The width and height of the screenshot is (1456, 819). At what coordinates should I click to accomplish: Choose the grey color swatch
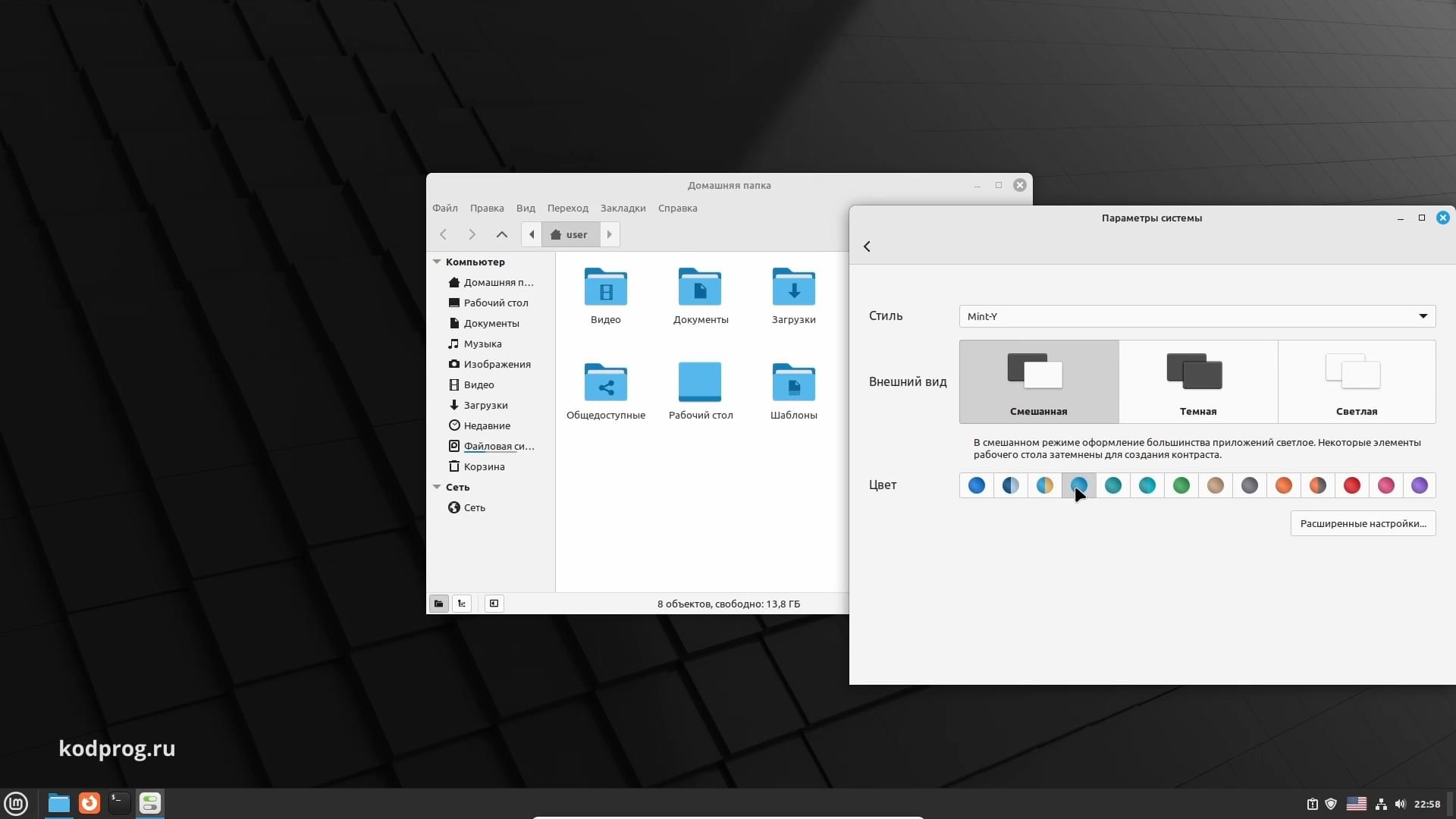click(1250, 485)
